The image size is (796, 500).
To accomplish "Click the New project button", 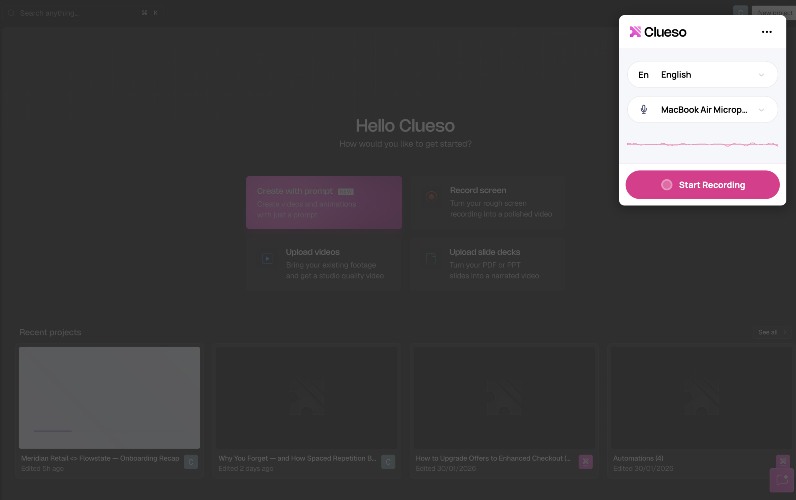I will [x=774, y=13].
